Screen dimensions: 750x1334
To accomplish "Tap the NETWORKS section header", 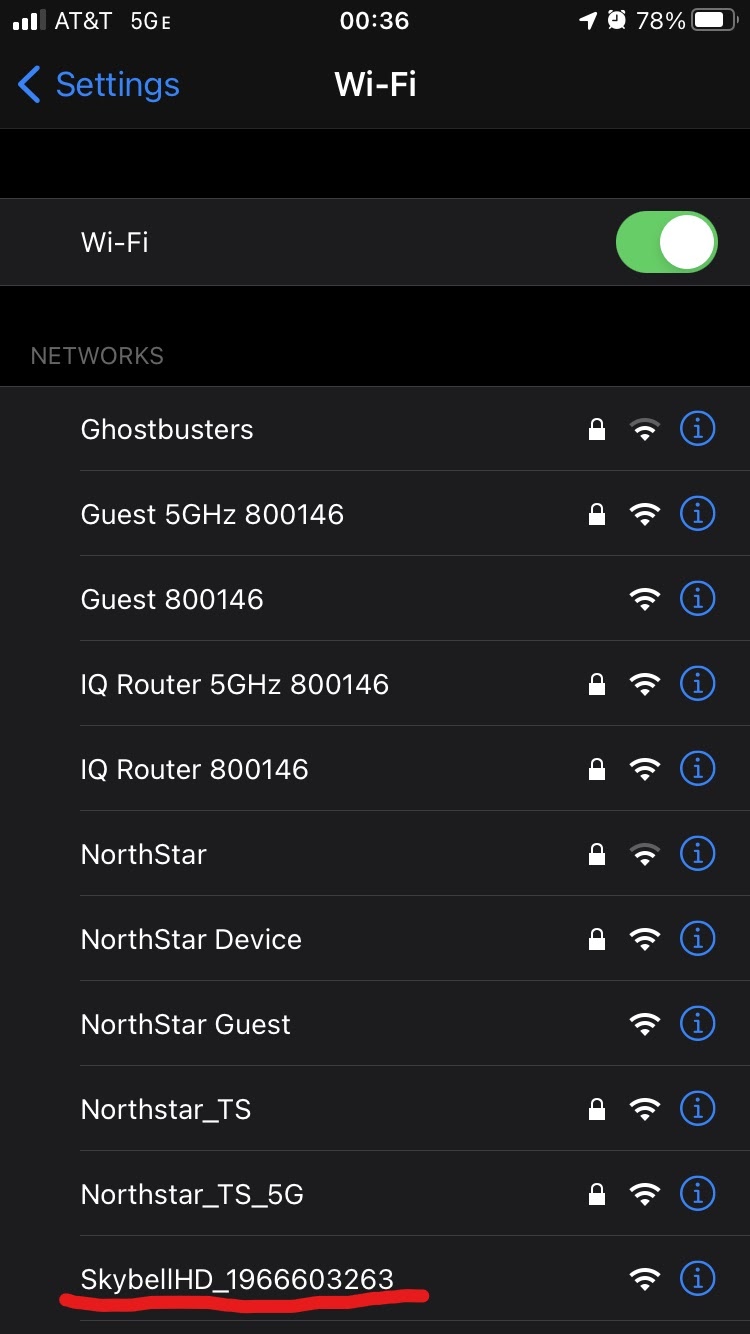I will [97, 355].
